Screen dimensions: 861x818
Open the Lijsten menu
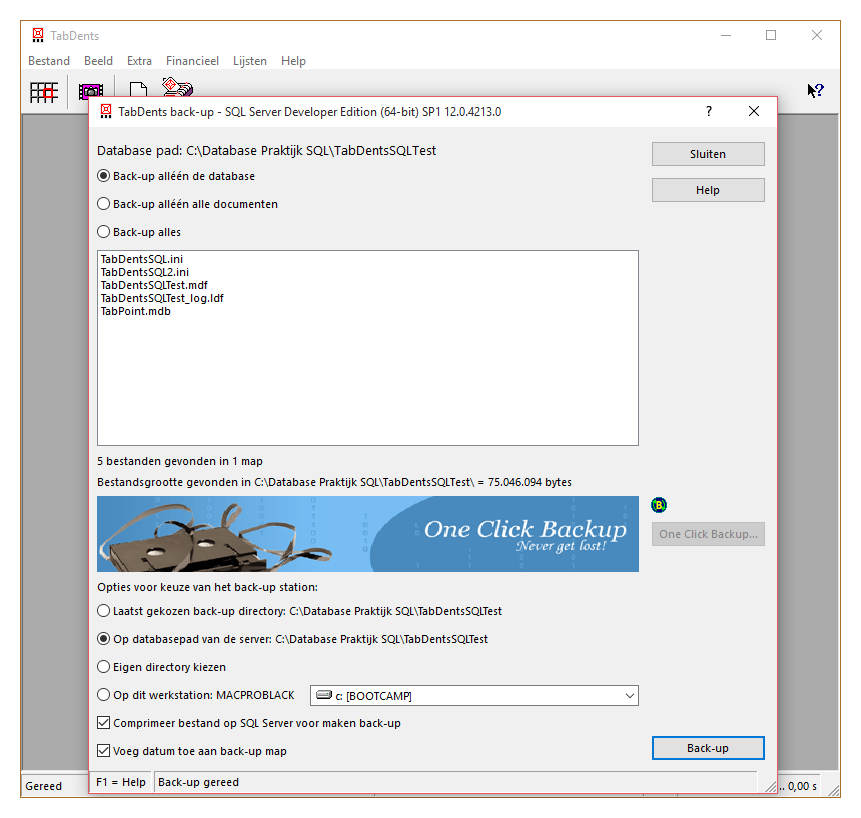coord(250,61)
